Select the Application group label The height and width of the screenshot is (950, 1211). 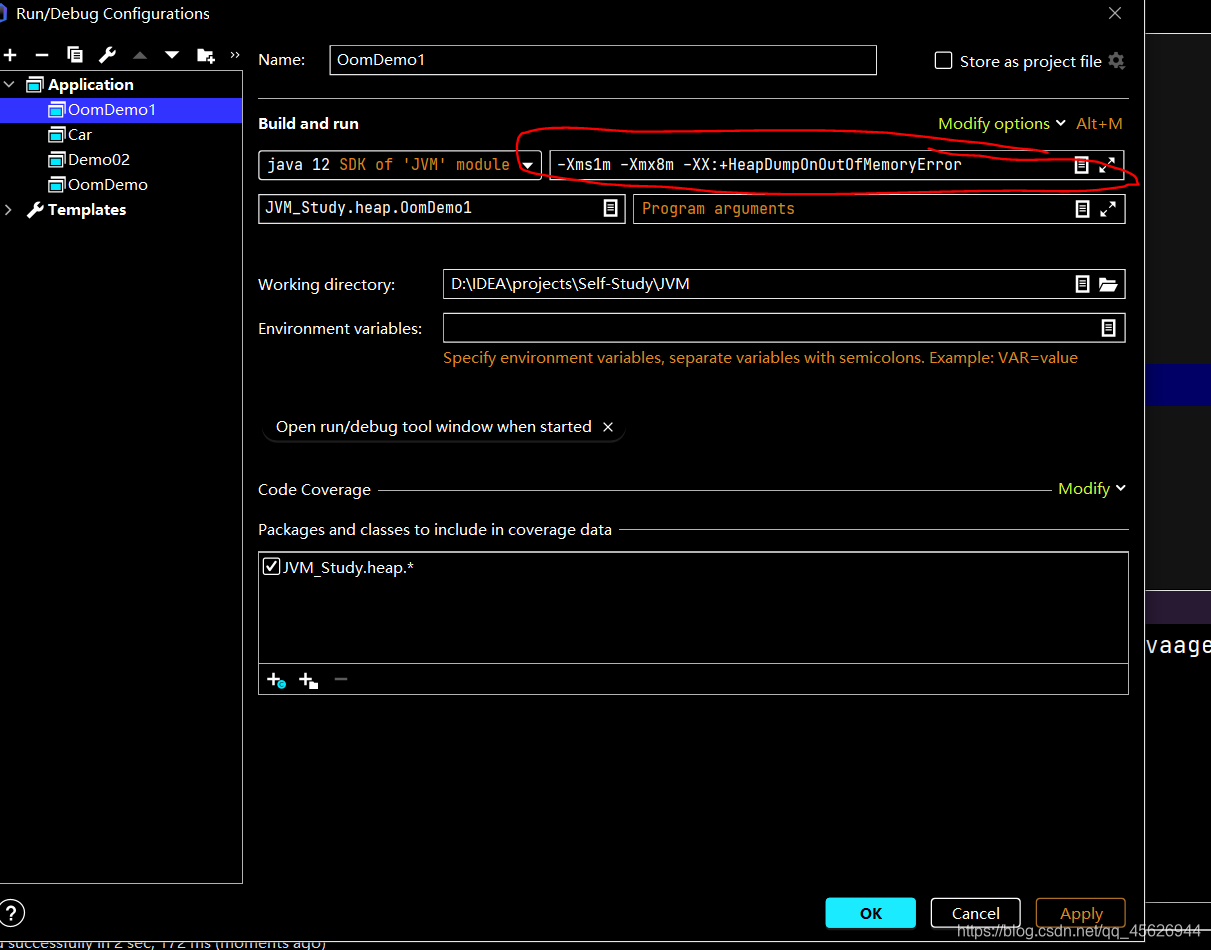[90, 85]
